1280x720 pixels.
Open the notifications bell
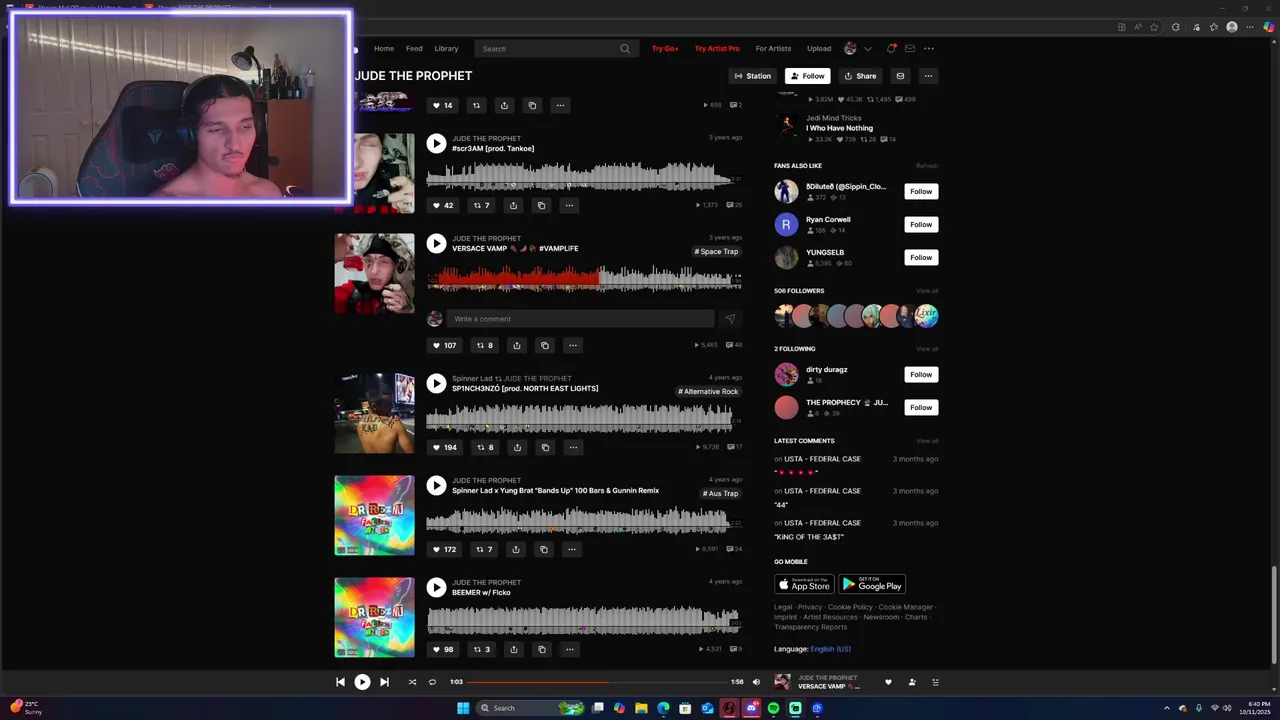pyautogui.click(x=891, y=49)
